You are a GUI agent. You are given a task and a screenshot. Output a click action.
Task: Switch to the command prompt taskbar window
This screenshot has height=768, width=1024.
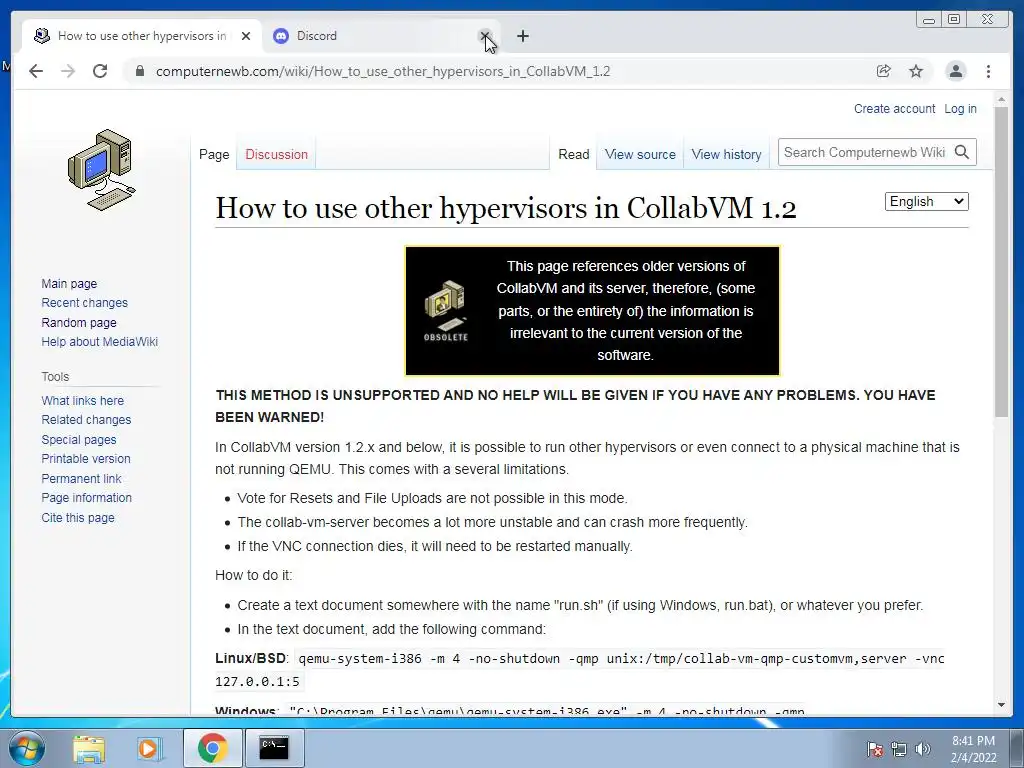(274, 748)
